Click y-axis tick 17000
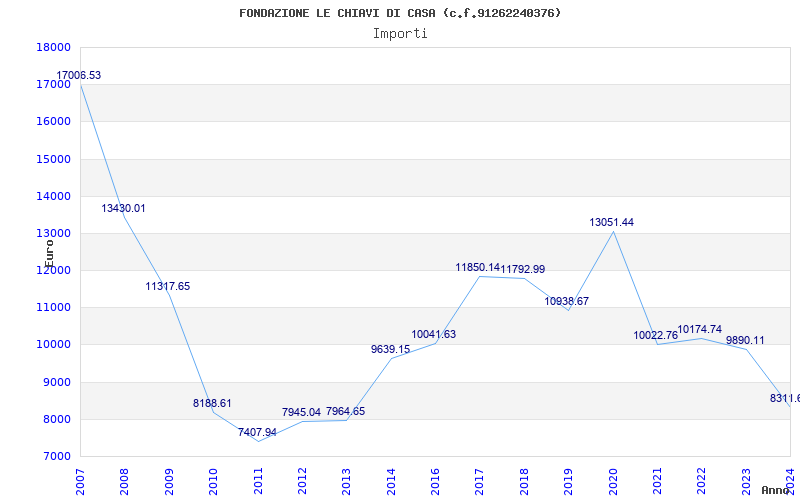 53,85
